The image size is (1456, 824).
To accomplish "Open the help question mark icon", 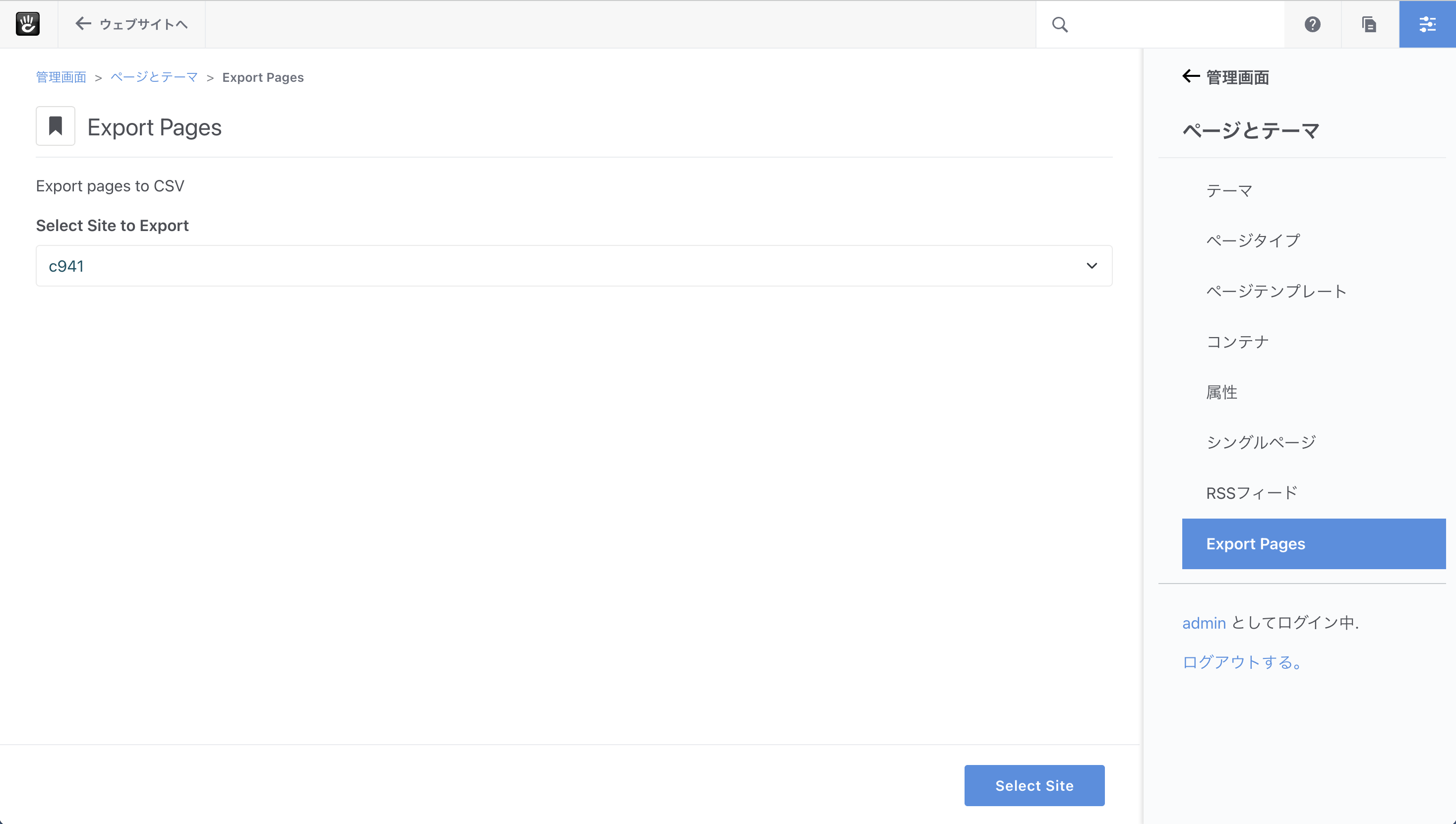I will pyautogui.click(x=1312, y=24).
